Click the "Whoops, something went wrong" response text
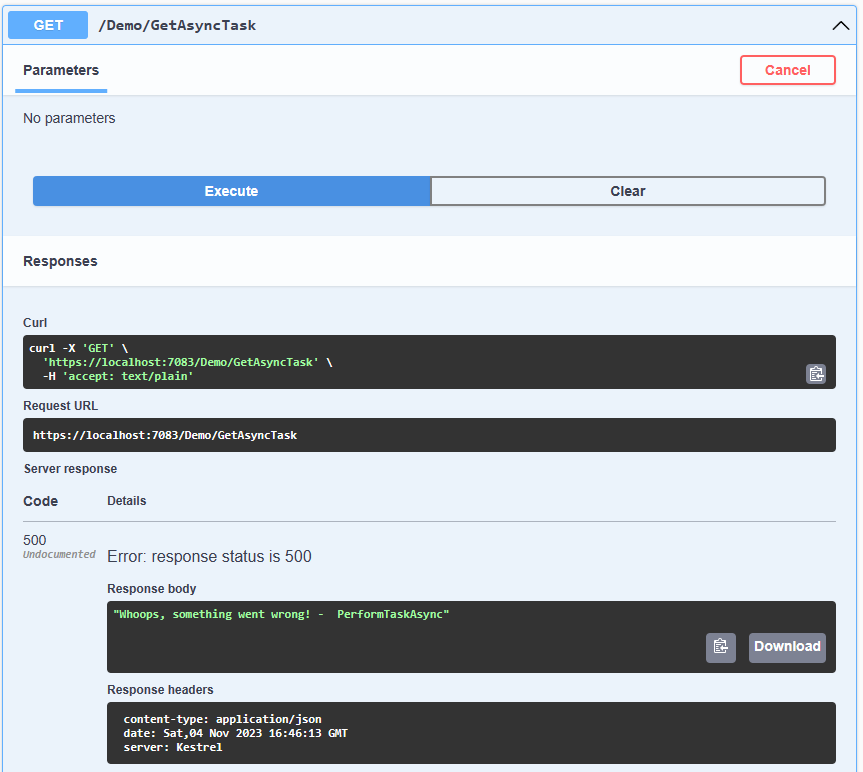This screenshot has height=772, width=863. (281, 614)
